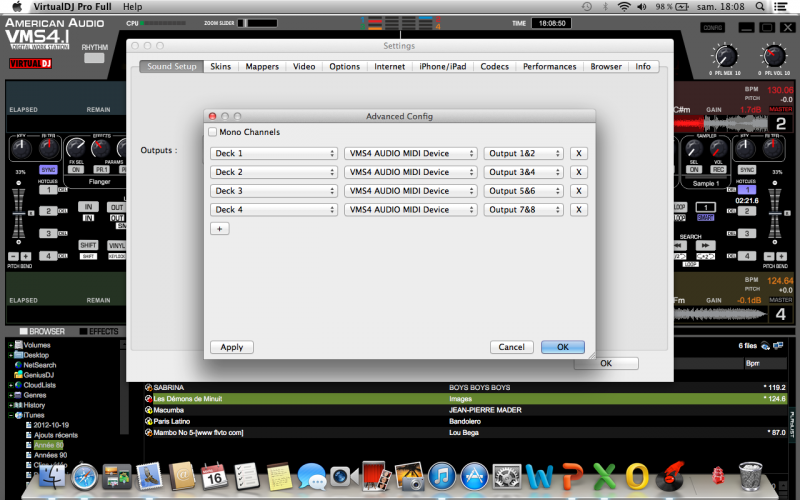The width and height of the screenshot is (800, 500).
Task: Open the Trash in the Dock
Action: pyautogui.click(x=751, y=477)
